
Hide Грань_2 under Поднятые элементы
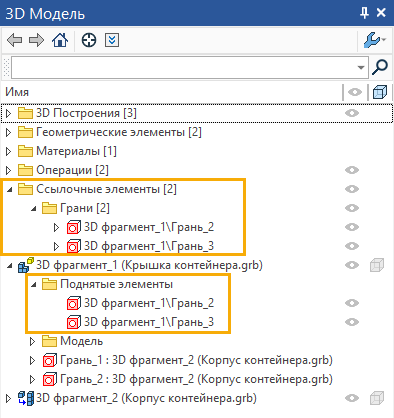[352, 303]
